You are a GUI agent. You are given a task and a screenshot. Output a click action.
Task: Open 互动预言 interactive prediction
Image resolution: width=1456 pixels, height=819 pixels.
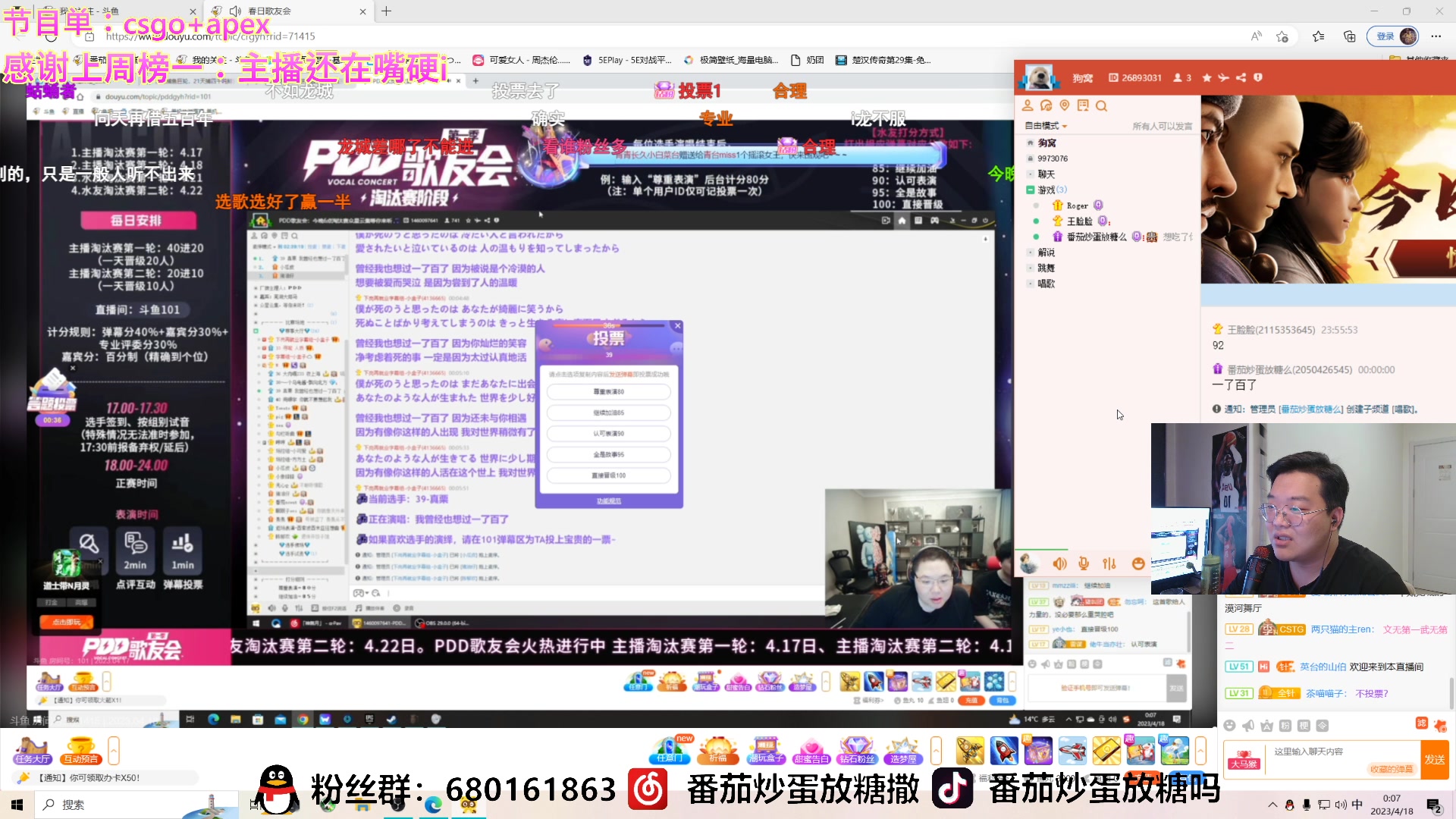80,751
